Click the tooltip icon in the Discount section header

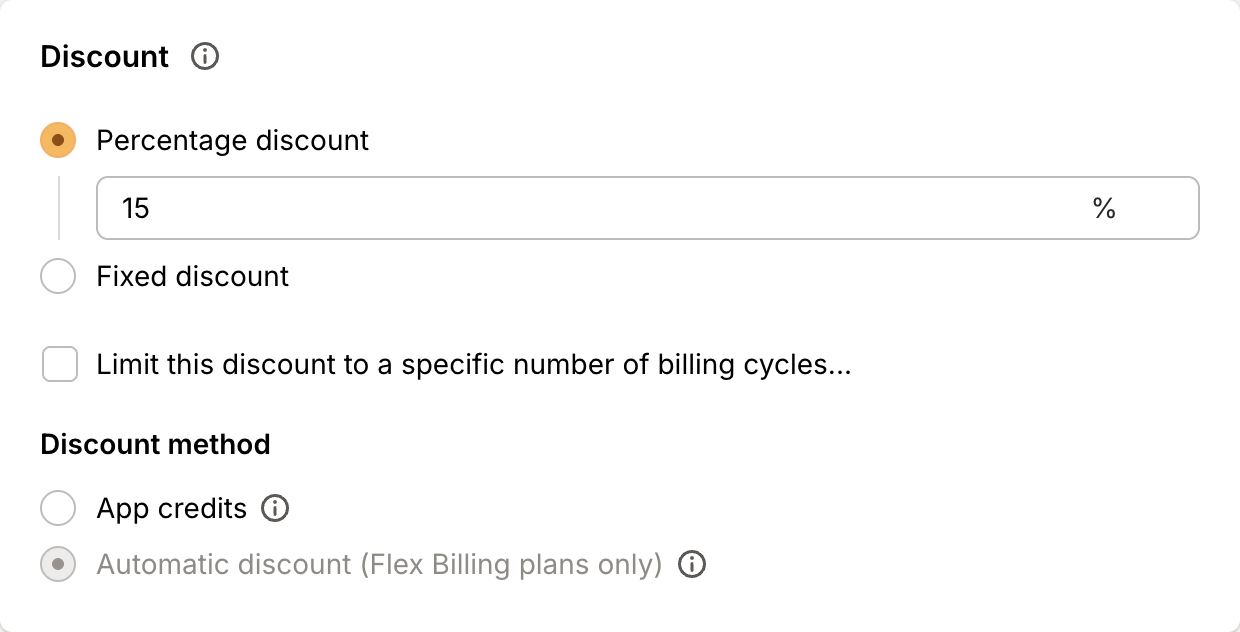tap(205, 57)
